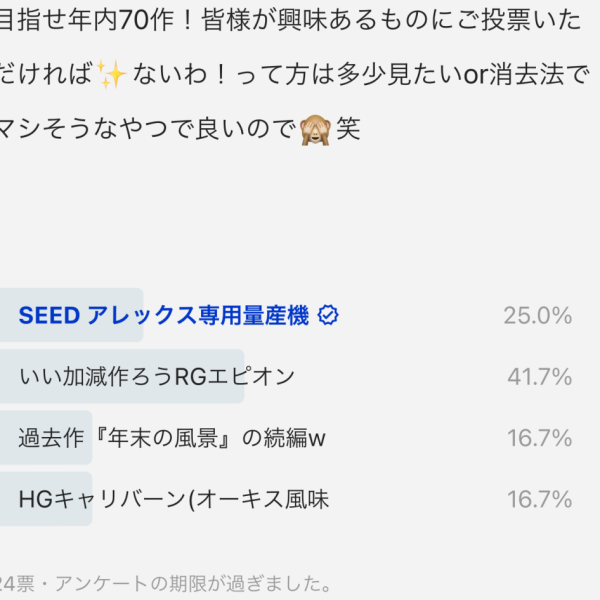Click the 25.0% result percentage
This screenshot has height=600, width=600.
tap(537, 316)
